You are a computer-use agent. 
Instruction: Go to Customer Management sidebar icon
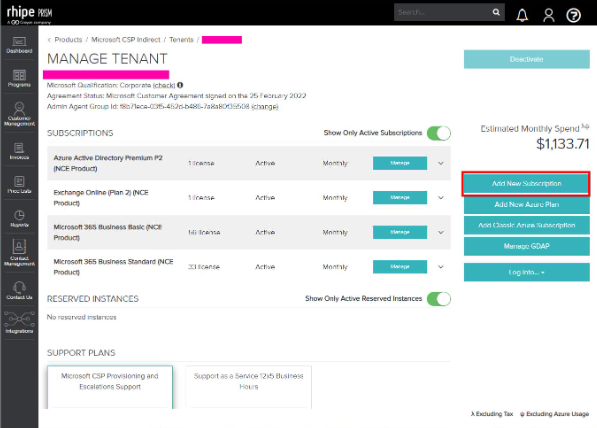coord(19,113)
